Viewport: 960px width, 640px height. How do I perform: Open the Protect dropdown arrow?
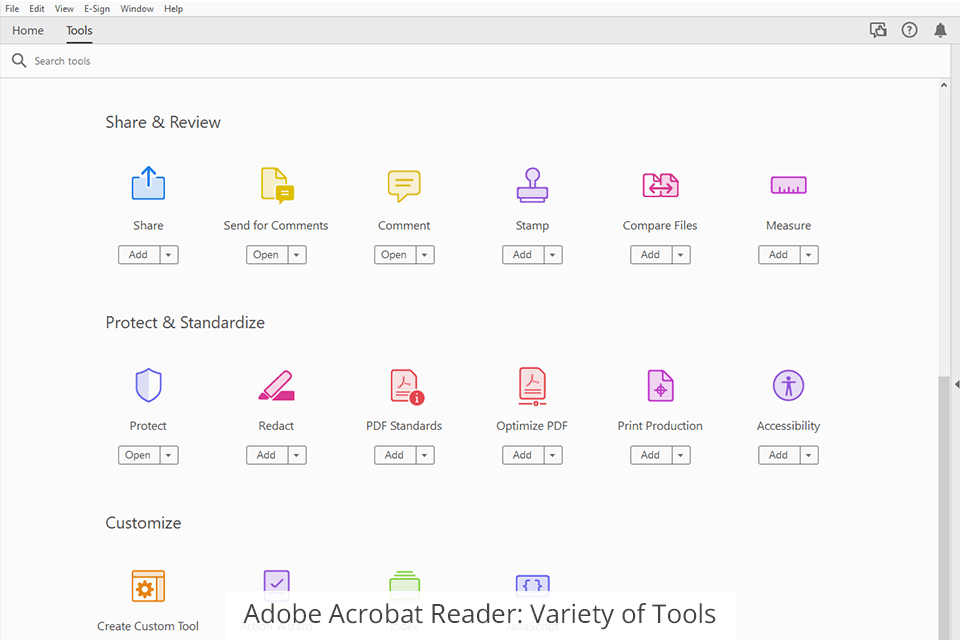(169, 455)
